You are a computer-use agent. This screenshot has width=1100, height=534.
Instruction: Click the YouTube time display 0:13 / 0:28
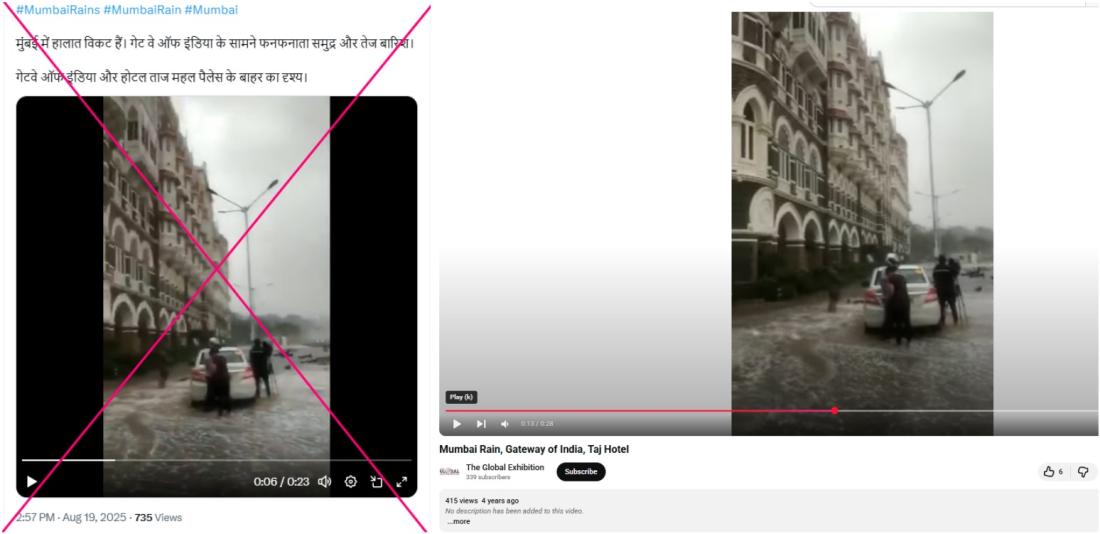coord(537,424)
